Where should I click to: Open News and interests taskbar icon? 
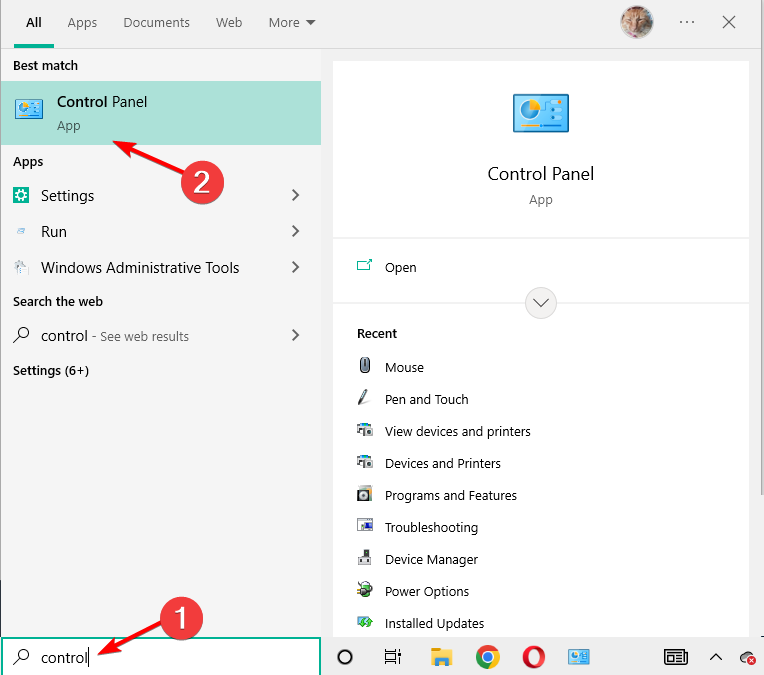(x=675, y=657)
